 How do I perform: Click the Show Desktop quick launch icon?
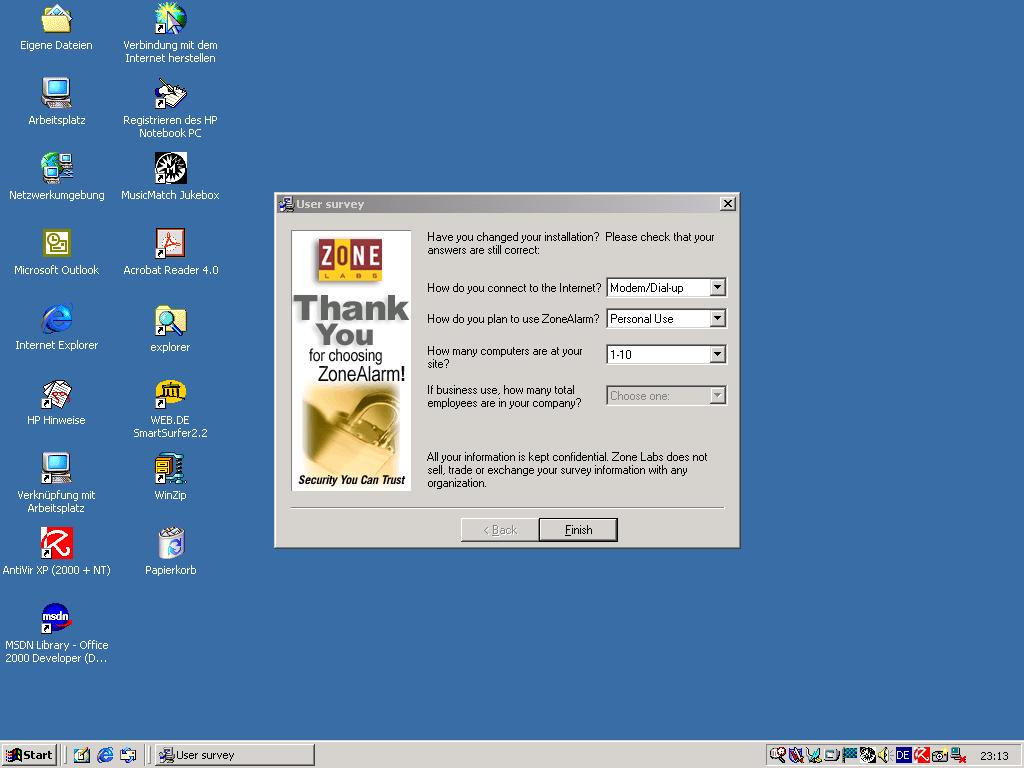[82, 755]
